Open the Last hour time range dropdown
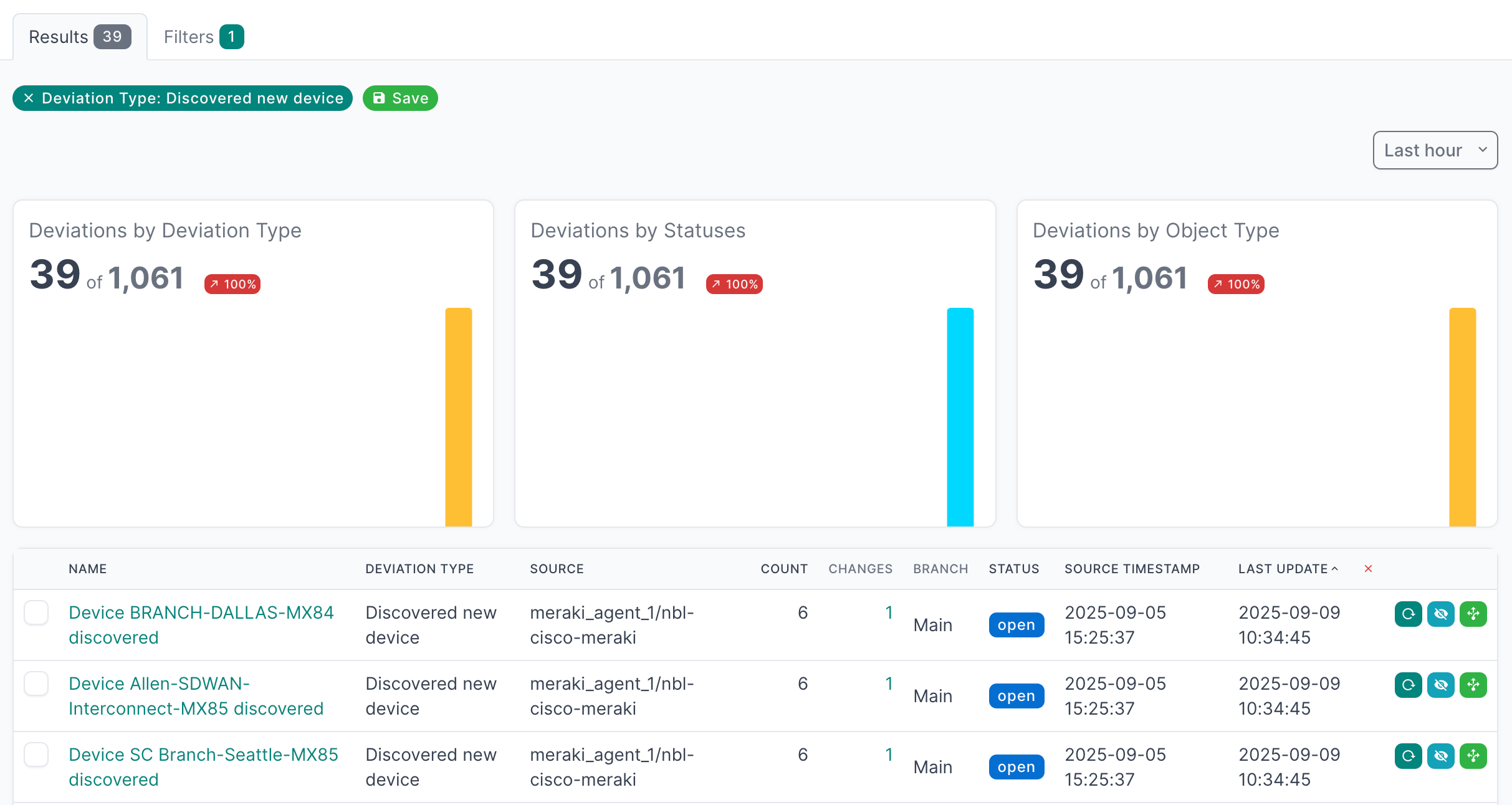 point(1435,150)
